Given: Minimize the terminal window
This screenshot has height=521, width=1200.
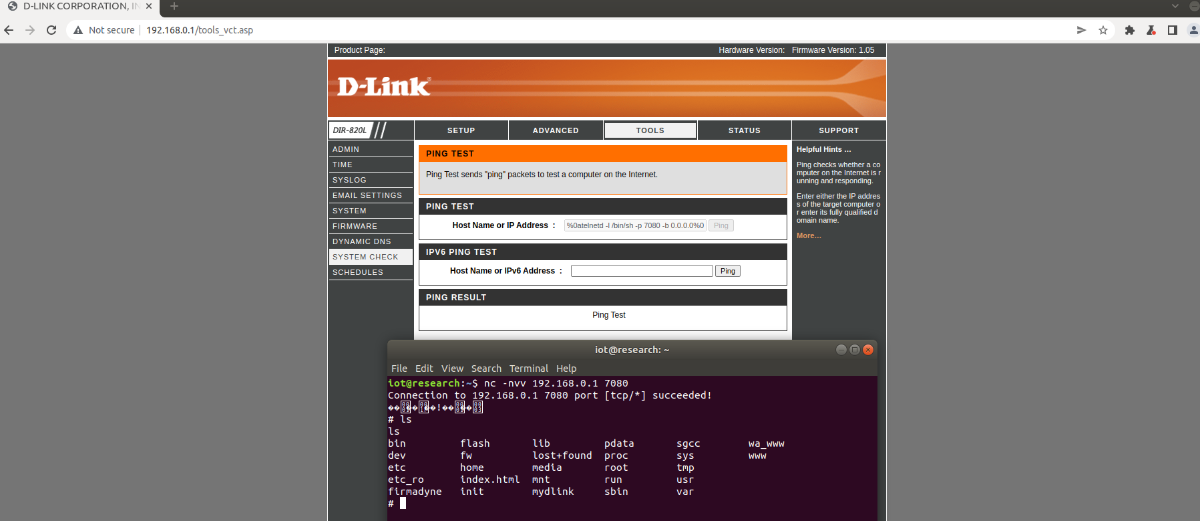Looking at the screenshot, I should coord(840,349).
